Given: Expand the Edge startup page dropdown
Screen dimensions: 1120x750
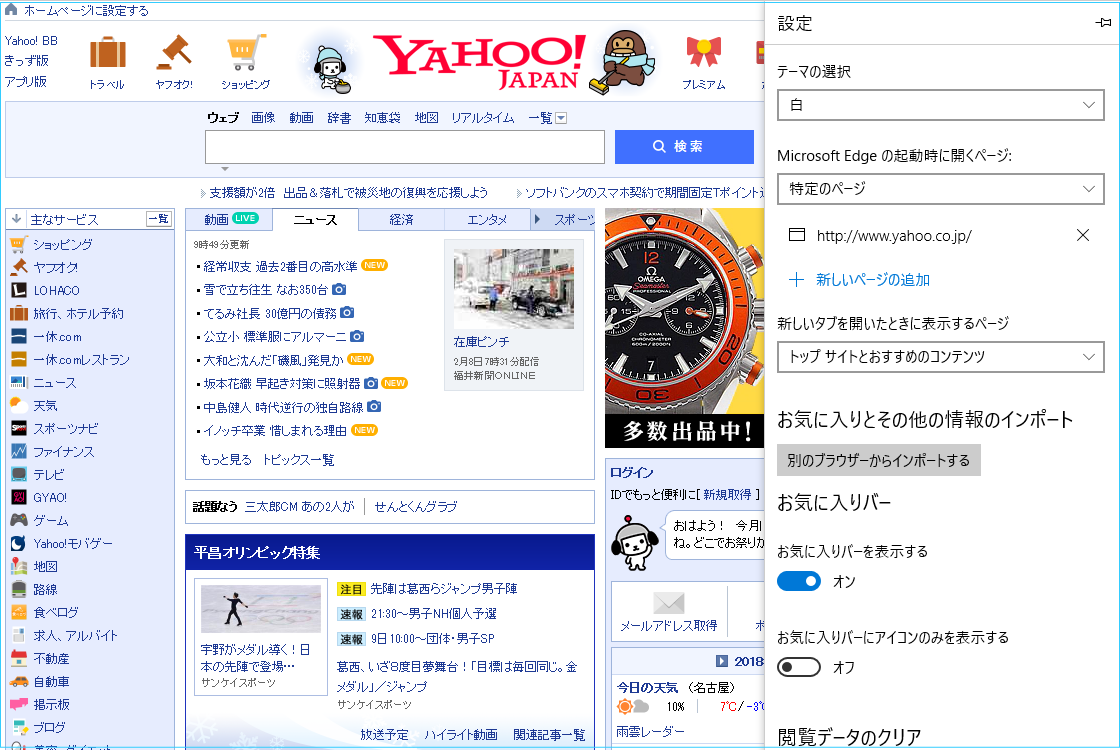Looking at the screenshot, I should point(940,188).
